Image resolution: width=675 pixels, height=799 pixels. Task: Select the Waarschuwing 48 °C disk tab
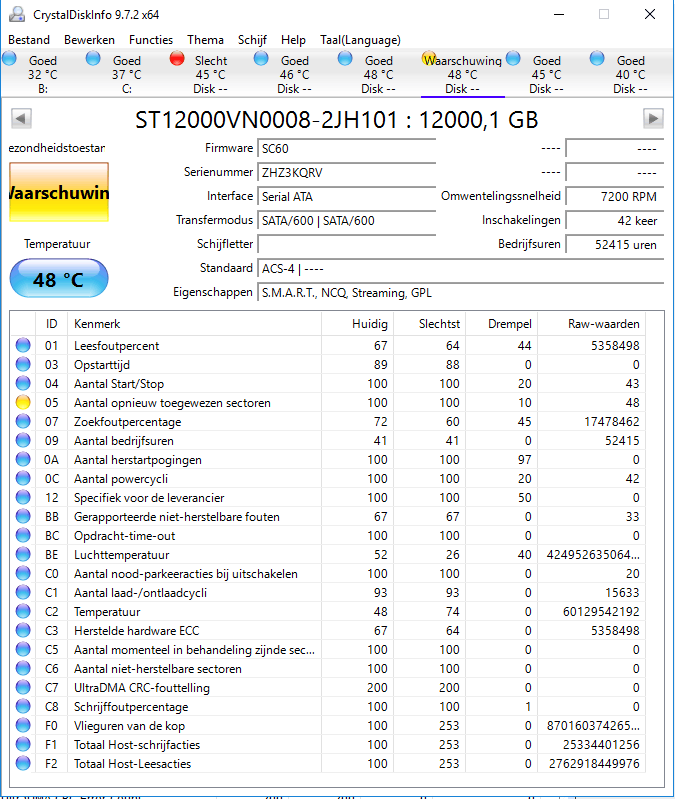[x=463, y=74]
